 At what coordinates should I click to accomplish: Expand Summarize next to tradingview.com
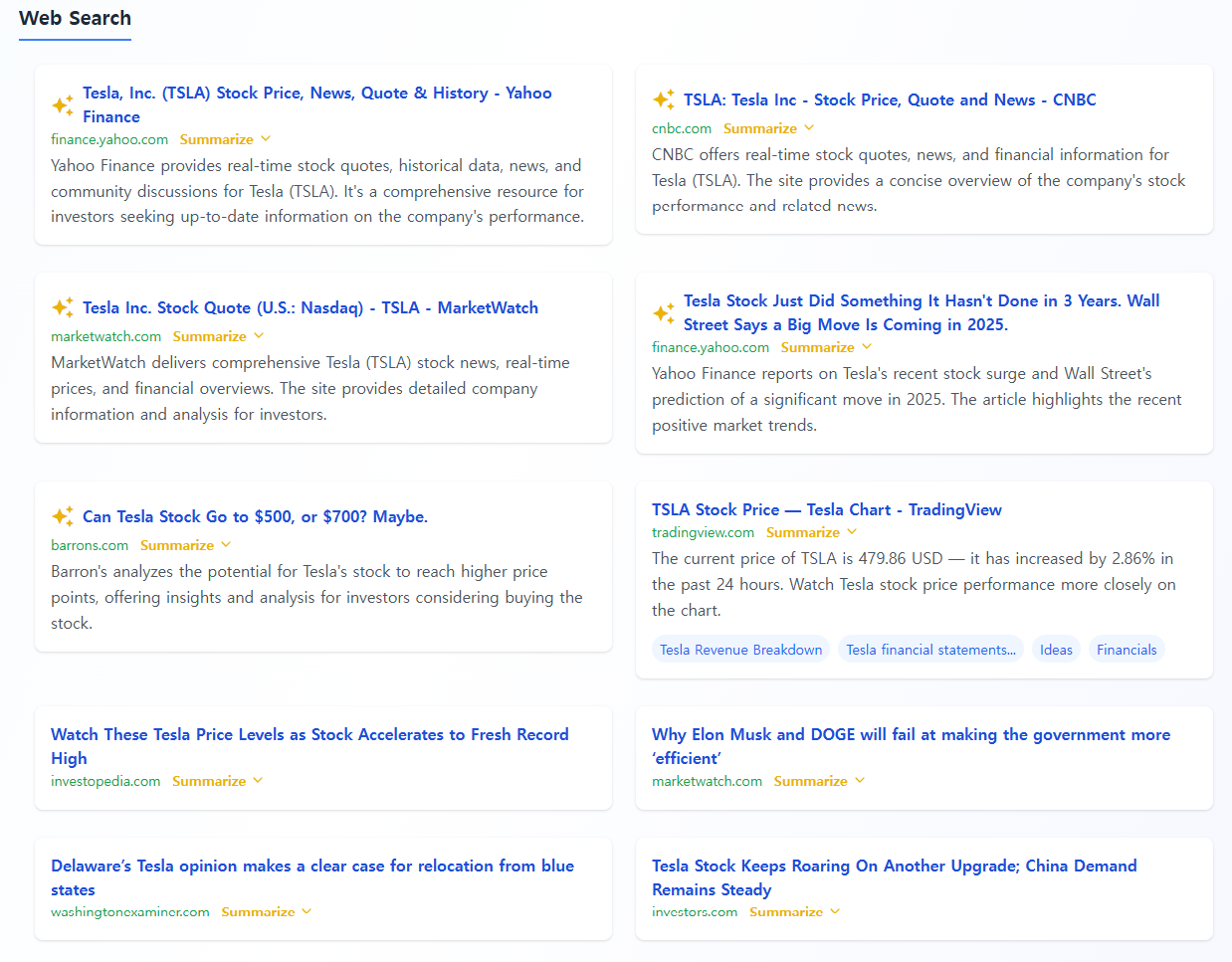coord(811,532)
